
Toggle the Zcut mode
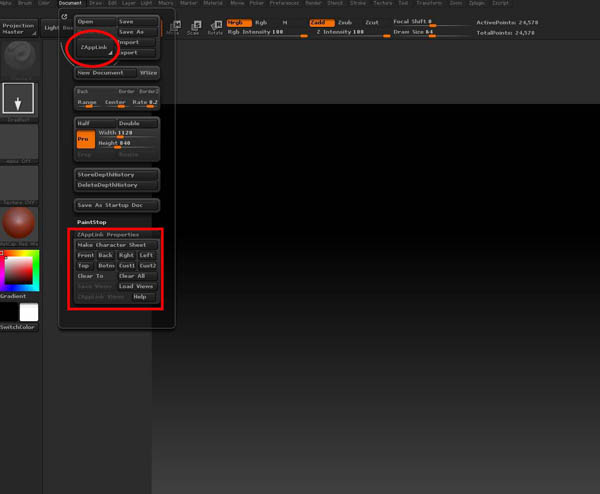click(x=372, y=23)
